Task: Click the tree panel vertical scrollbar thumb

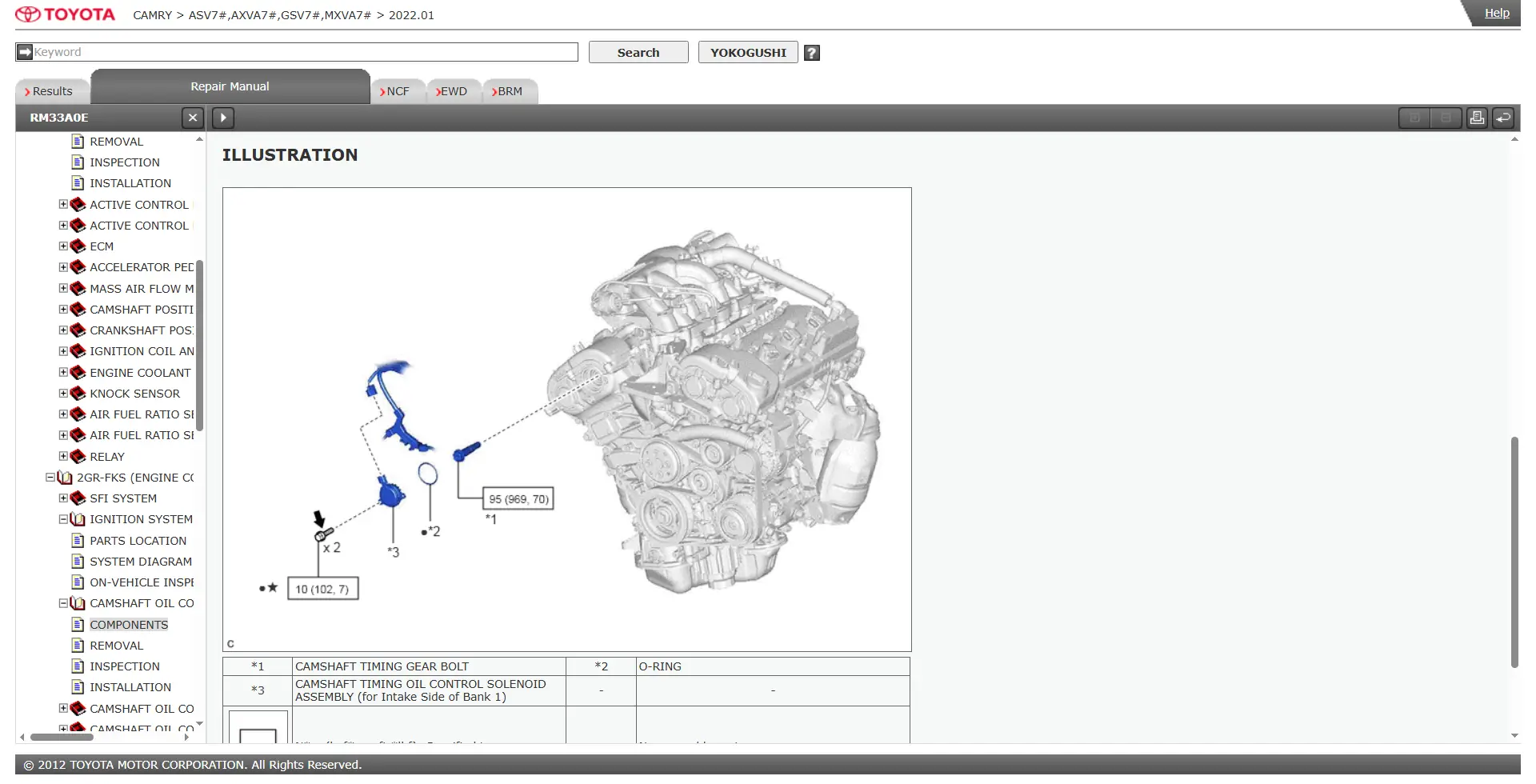Action: click(x=199, y=346)
